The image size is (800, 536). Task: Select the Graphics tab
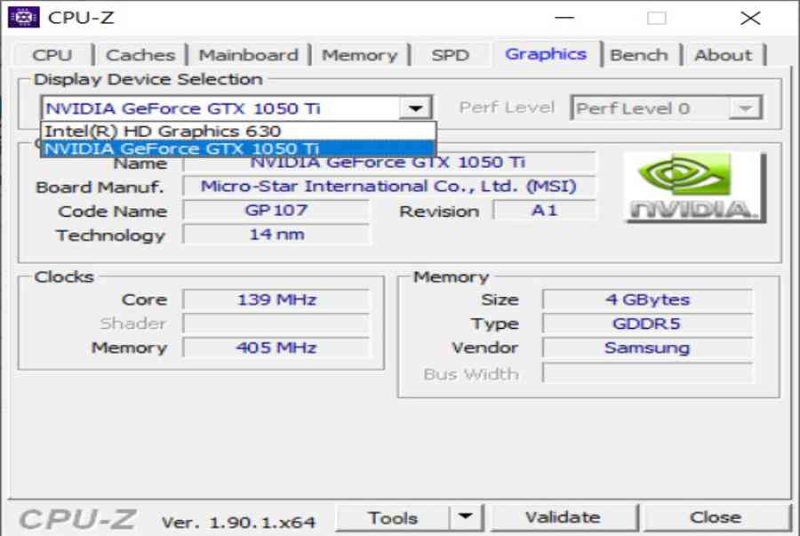(x=546, y=54)
